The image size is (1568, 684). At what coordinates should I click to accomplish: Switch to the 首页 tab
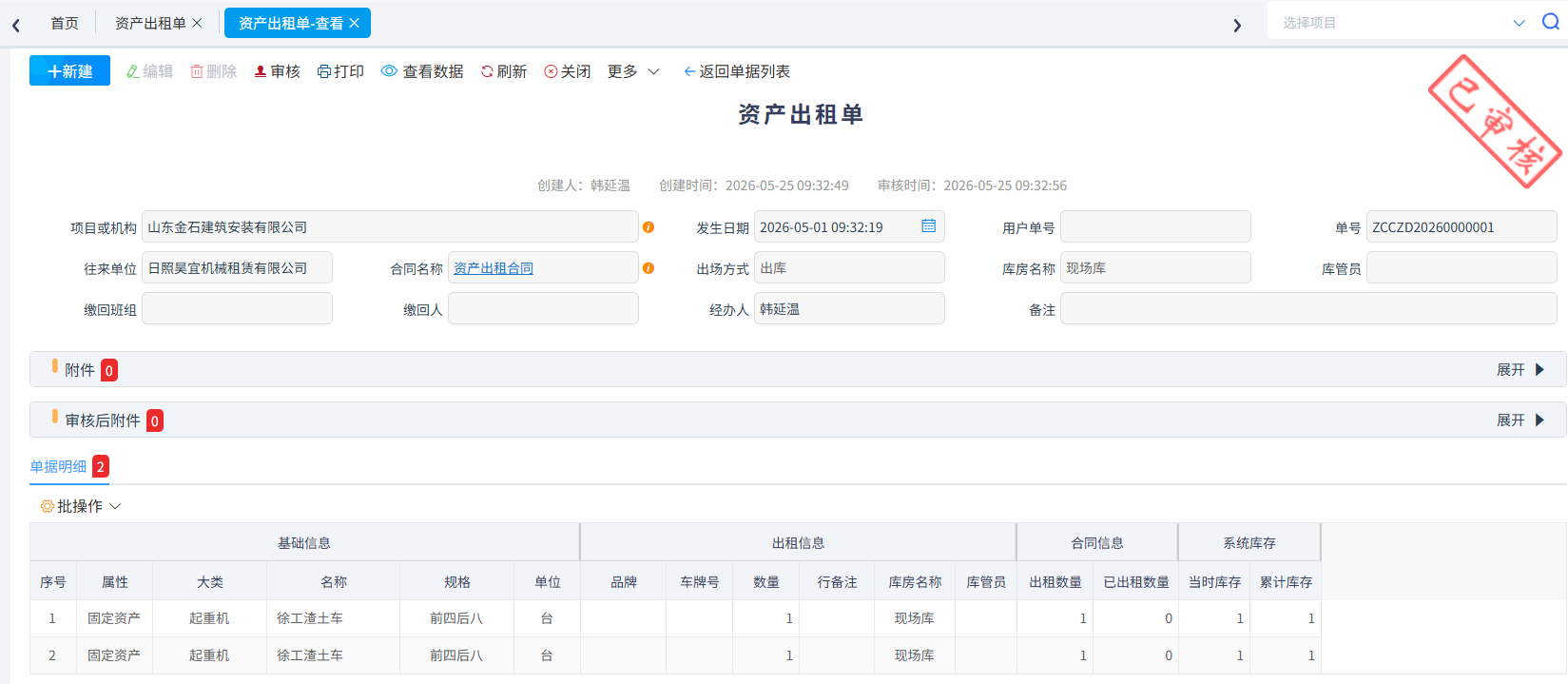click(65, 23)
